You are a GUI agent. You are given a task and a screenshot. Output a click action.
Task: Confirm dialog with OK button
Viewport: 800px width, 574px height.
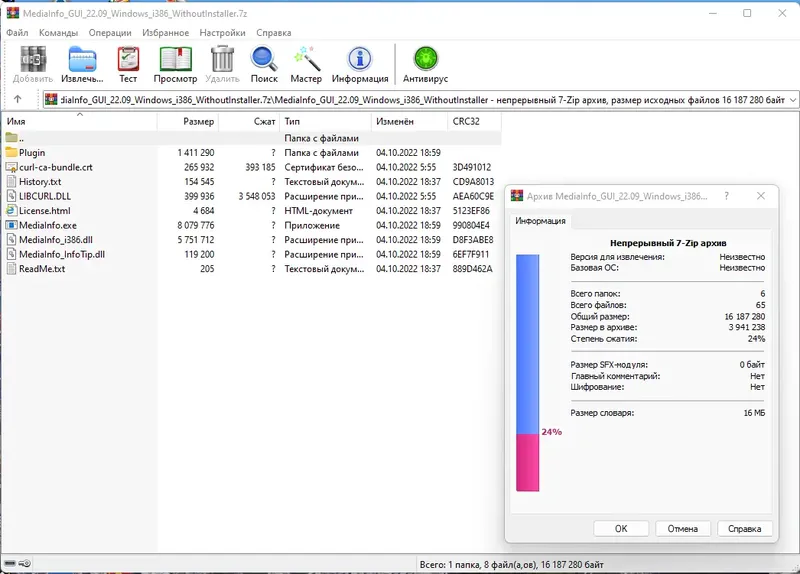(621, 529)
